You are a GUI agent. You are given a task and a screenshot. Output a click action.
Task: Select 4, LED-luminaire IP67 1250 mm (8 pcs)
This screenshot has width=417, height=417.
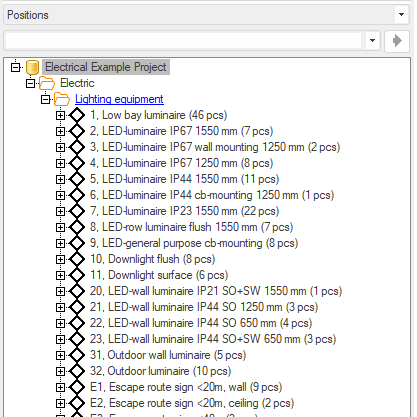(x=182, y=163)
